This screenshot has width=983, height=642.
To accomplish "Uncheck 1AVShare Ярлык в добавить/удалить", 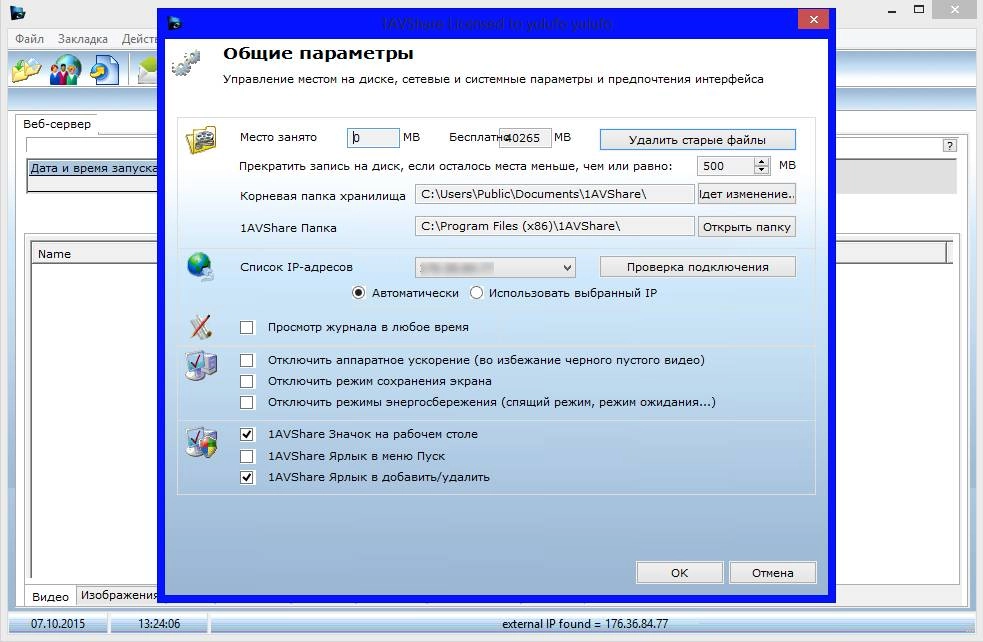I will tap(247, 477).
